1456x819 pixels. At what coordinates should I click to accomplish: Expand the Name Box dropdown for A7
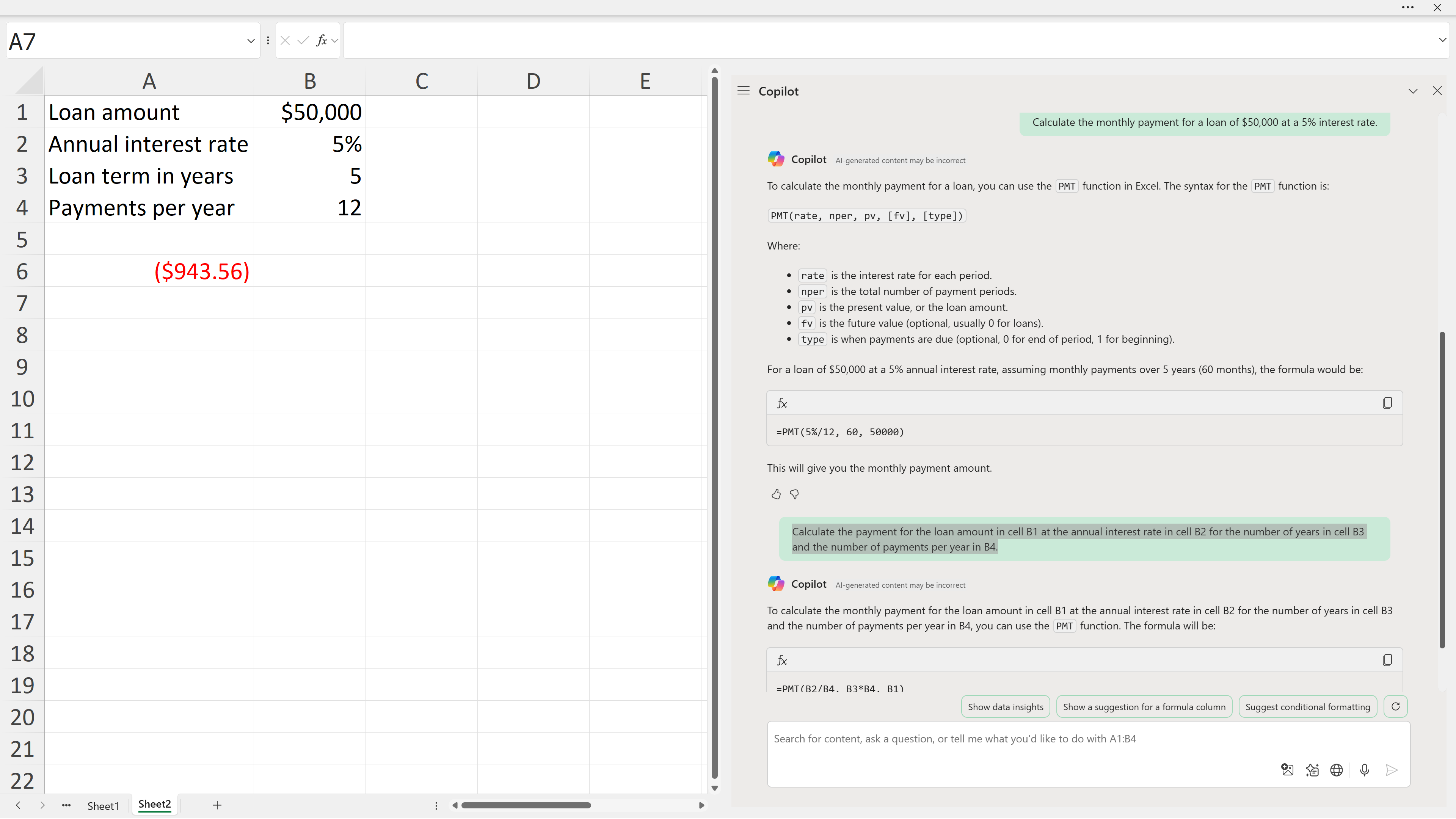tap(250, 41)
